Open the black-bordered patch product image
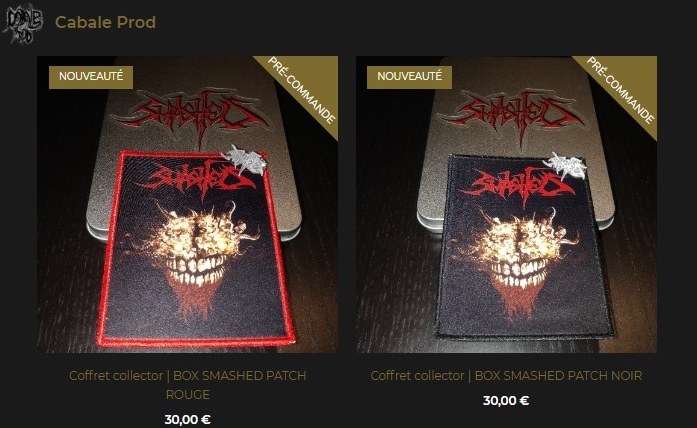 (506, 204)
